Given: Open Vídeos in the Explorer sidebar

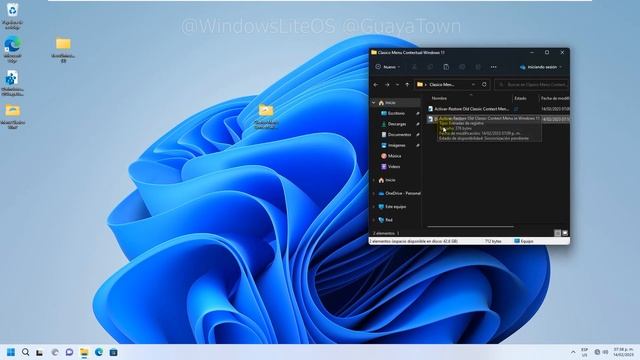Looking at the screenshot, I should tap(393, 167).
